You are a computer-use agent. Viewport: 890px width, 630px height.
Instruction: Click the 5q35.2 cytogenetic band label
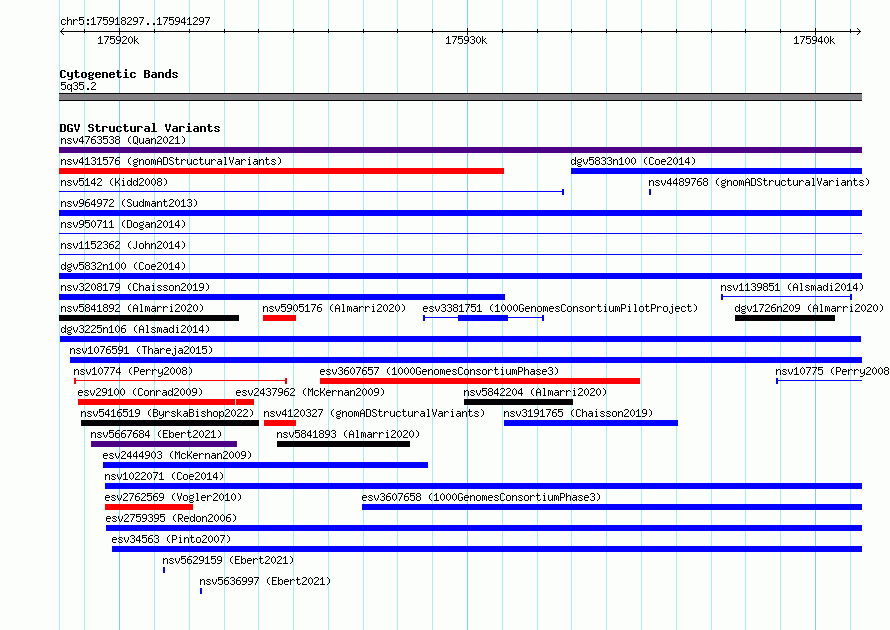(78, 86)
